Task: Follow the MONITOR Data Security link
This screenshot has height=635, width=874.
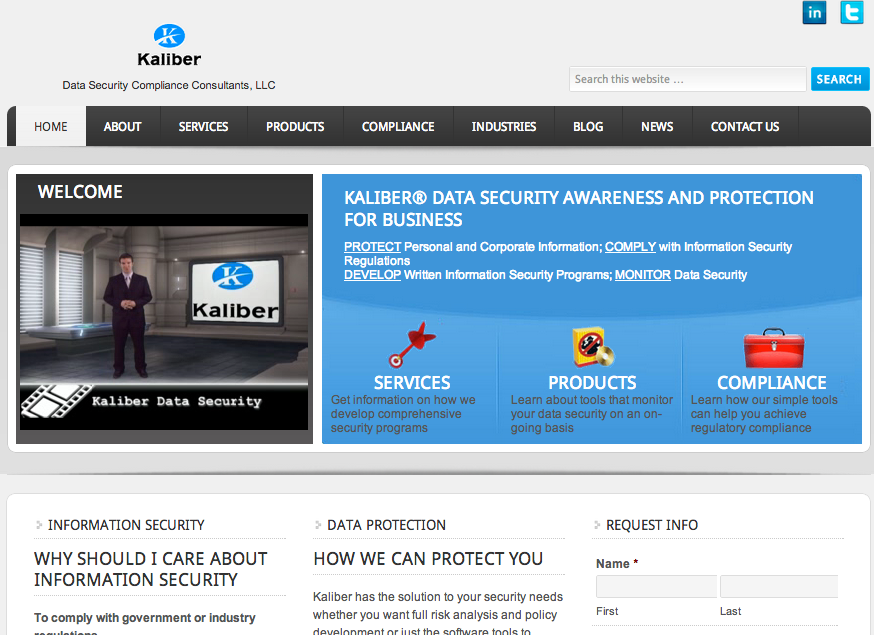Action: pos(643,275)
